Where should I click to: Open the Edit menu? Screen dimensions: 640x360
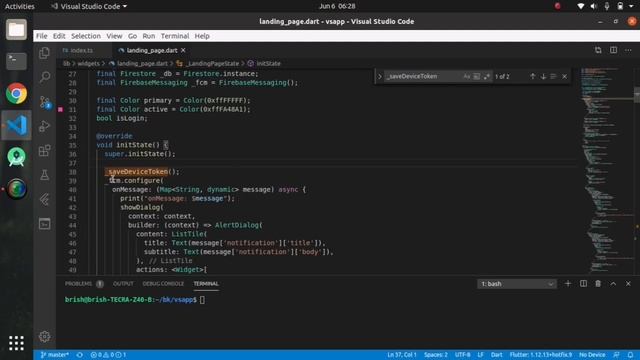(x=59, y=36)
